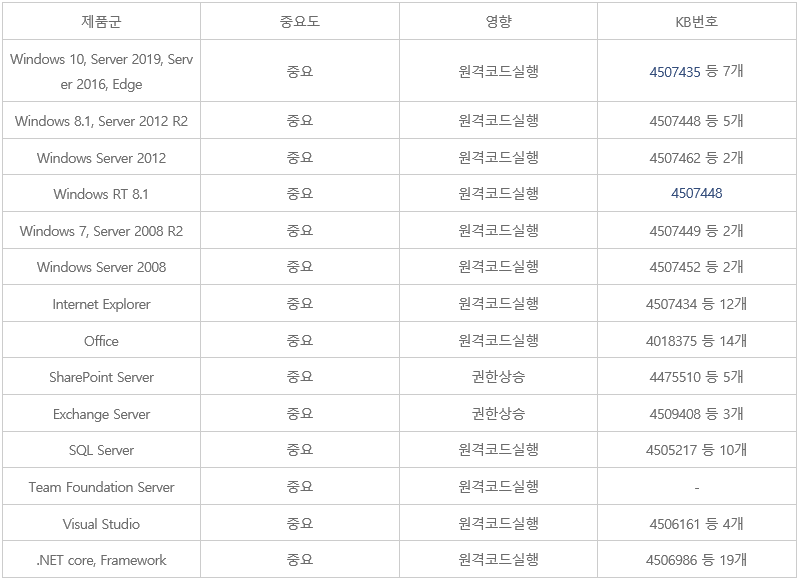Click the 중요도 column header
The width and height of the screenshot is (799, 580).
pyautogui.click(x=299, y=21)
